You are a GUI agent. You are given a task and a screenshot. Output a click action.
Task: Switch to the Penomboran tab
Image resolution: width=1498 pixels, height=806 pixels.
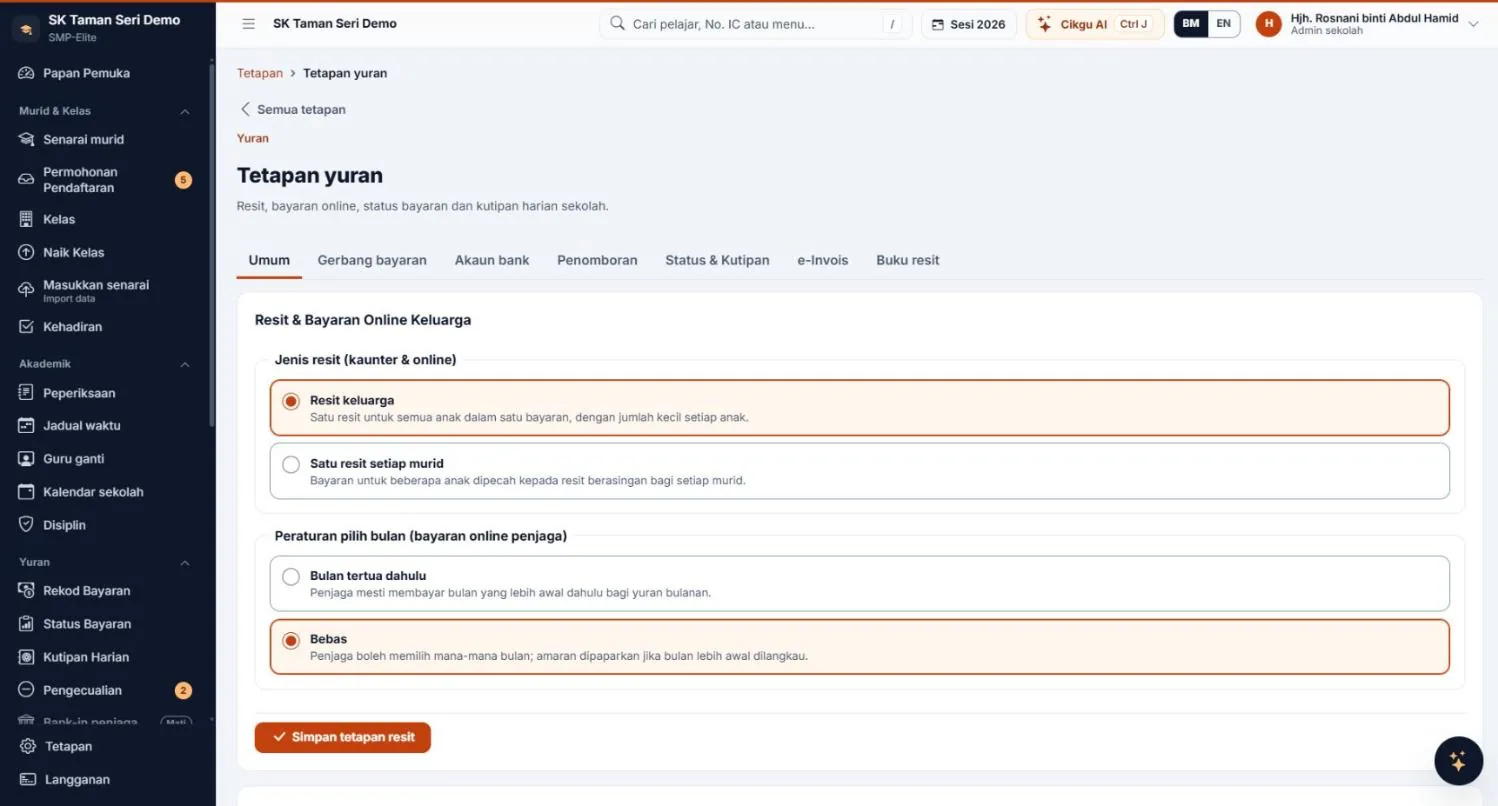[597, 260]
